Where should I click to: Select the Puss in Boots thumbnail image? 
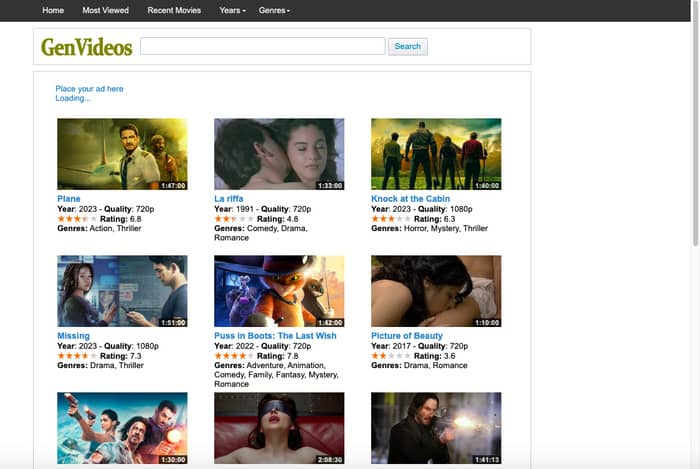click(x=279, y=291)
